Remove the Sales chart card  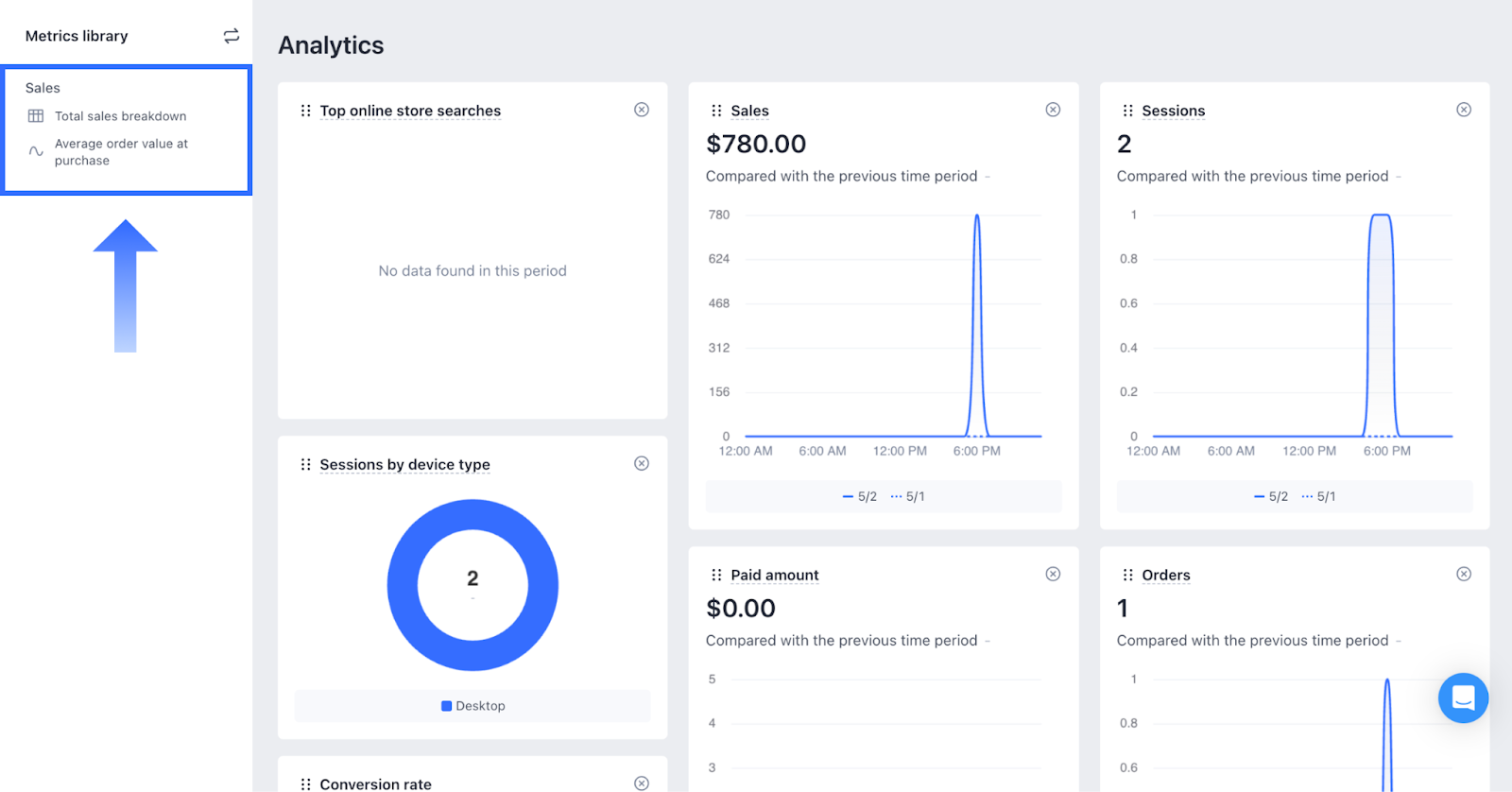pos(1053,110)
